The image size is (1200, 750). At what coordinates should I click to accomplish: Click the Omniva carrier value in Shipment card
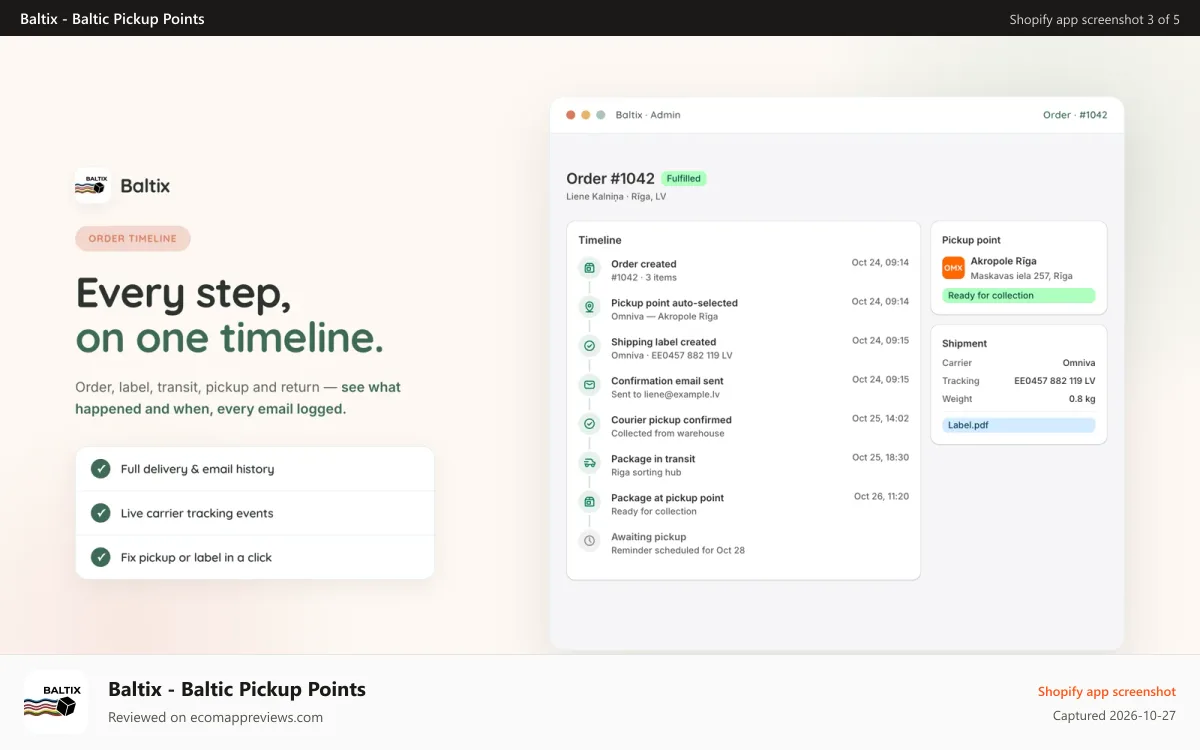click(1079, 363)
